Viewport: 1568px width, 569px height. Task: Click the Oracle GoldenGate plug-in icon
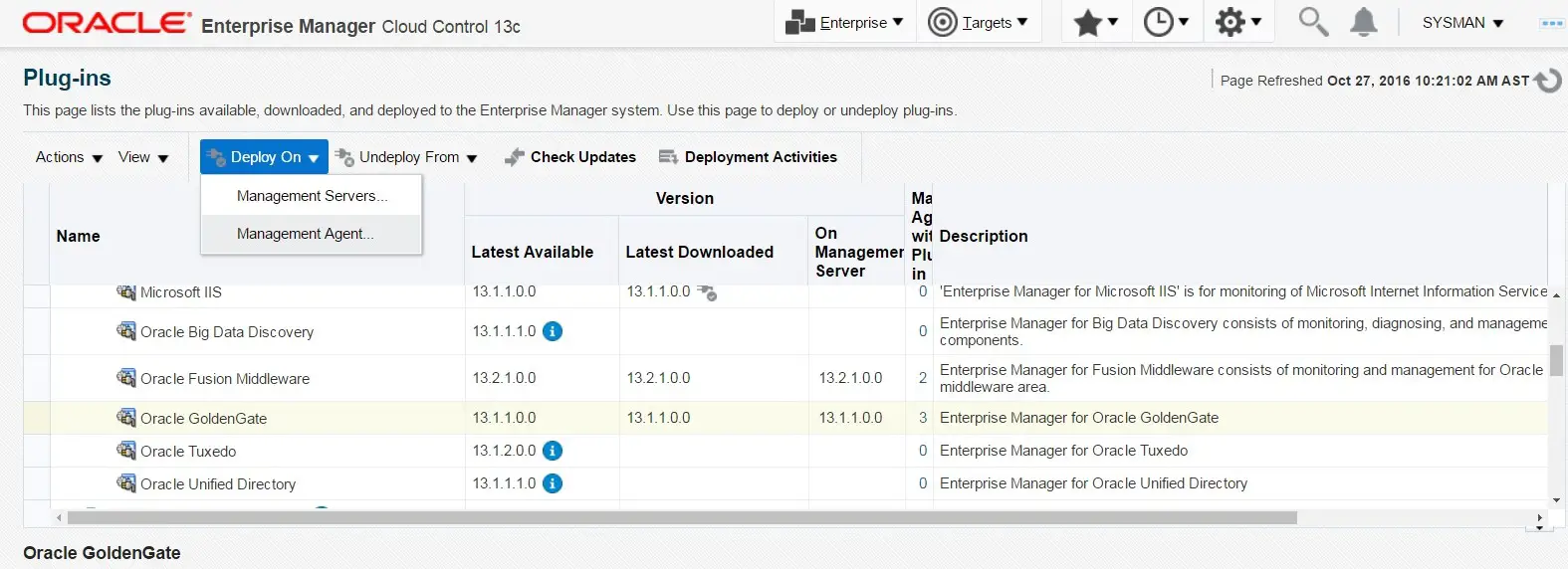coord(126,418)
